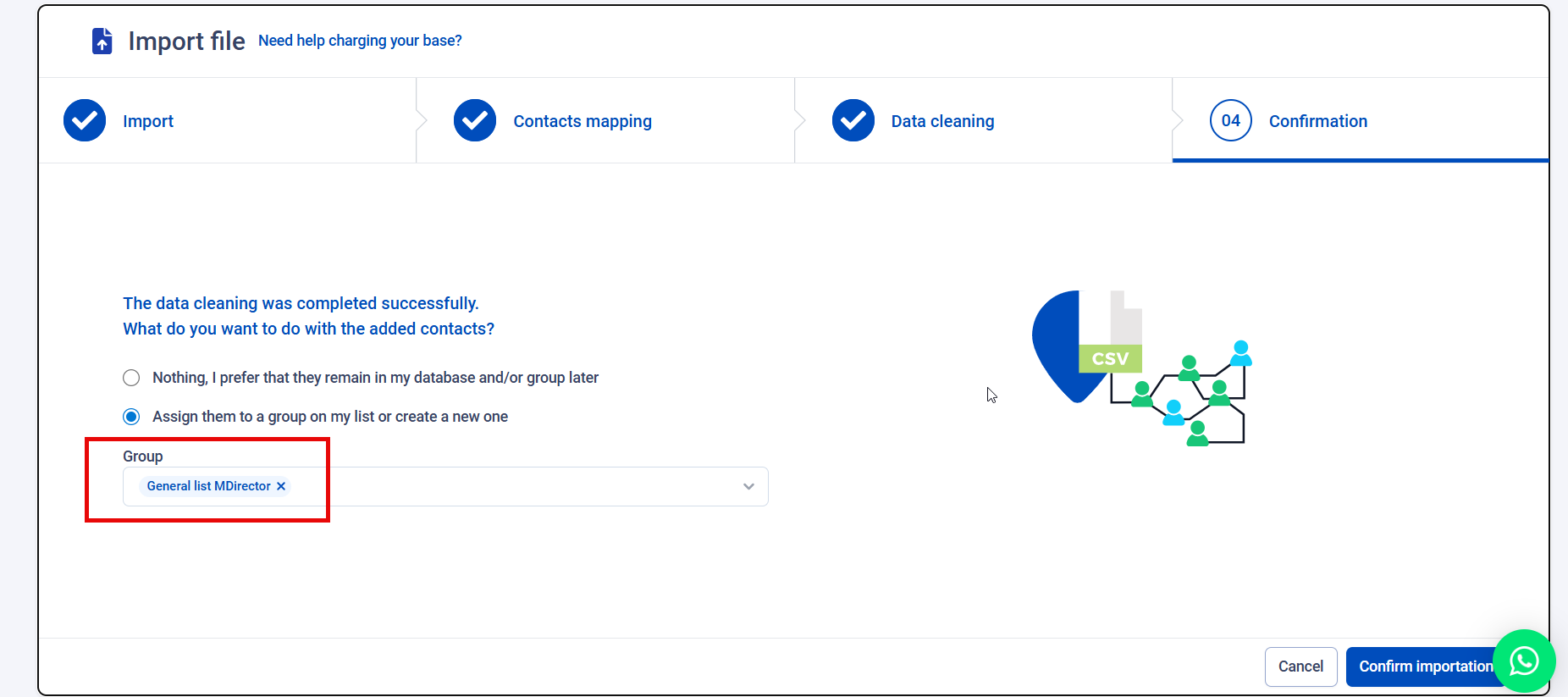Open 'Need help charging your base?' link
The height and width of the screenshot is (697, 1568).
coord(360,41)
